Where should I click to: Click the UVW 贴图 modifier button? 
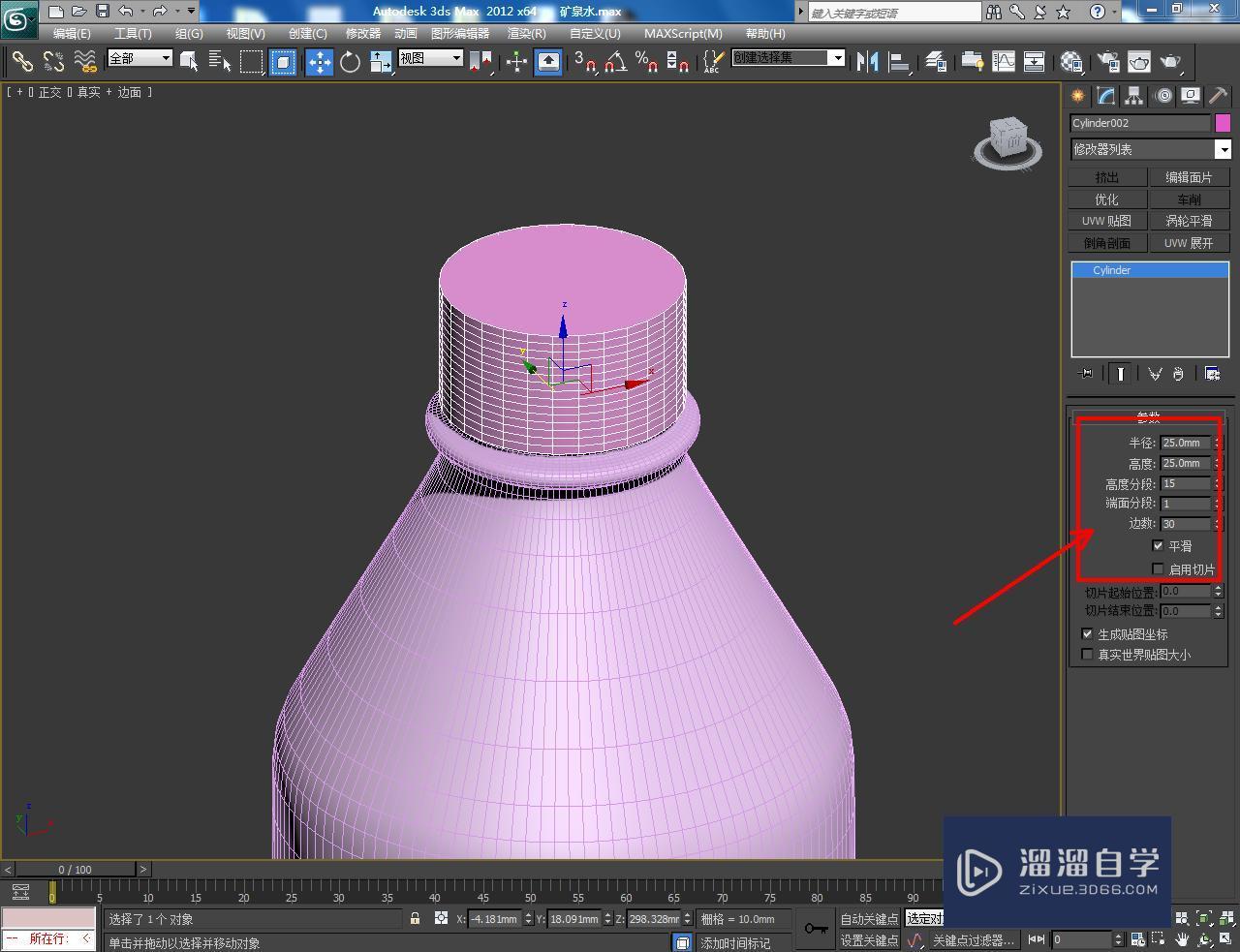[x=1107, y=221]
